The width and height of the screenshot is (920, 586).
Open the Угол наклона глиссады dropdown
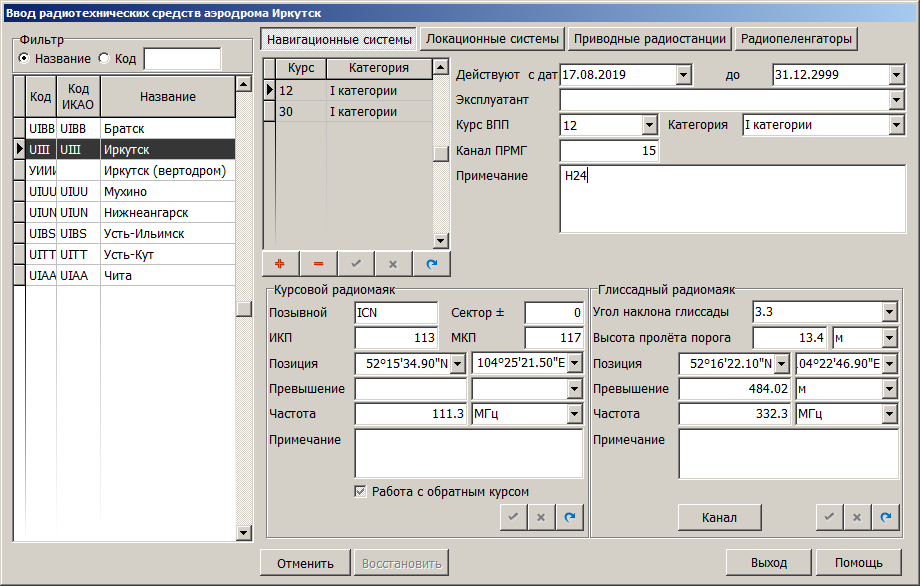click(889, 312)
